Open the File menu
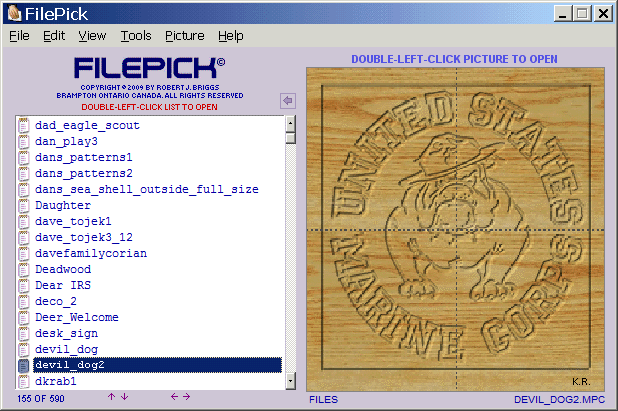618x411 pixels. pyautogui.click(x=19, y=36)
